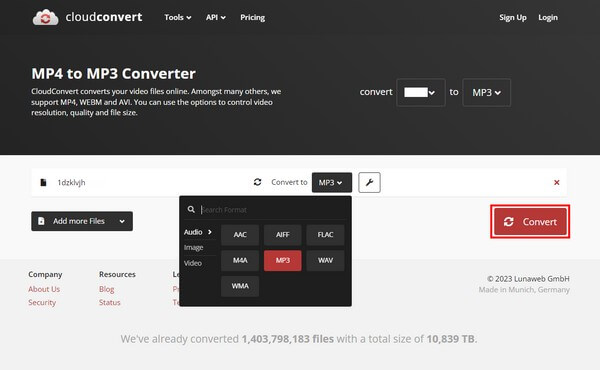Click the refresh arrows icon beside Convert to
The width and height of the screenshot is (600, 370).
[x=258, y=182]
